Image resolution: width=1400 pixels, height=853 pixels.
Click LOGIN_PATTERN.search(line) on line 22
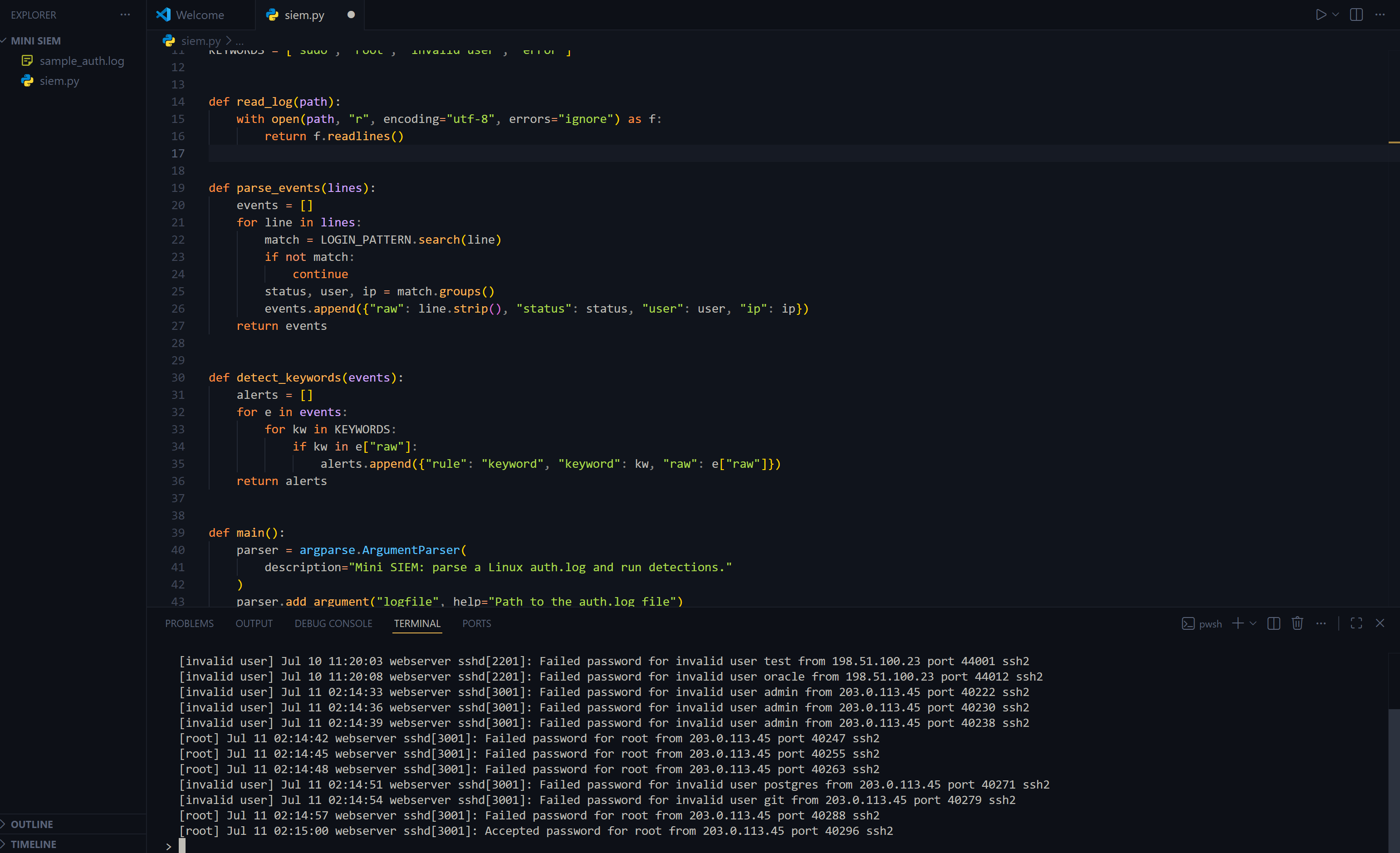(x=411, y=240)
